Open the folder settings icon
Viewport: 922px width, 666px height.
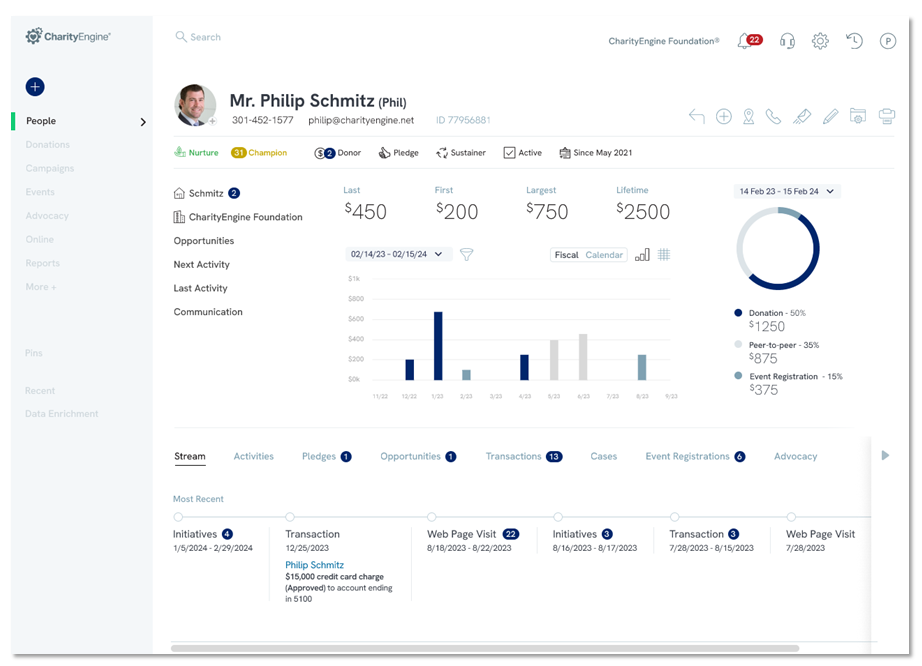(858, 116)
